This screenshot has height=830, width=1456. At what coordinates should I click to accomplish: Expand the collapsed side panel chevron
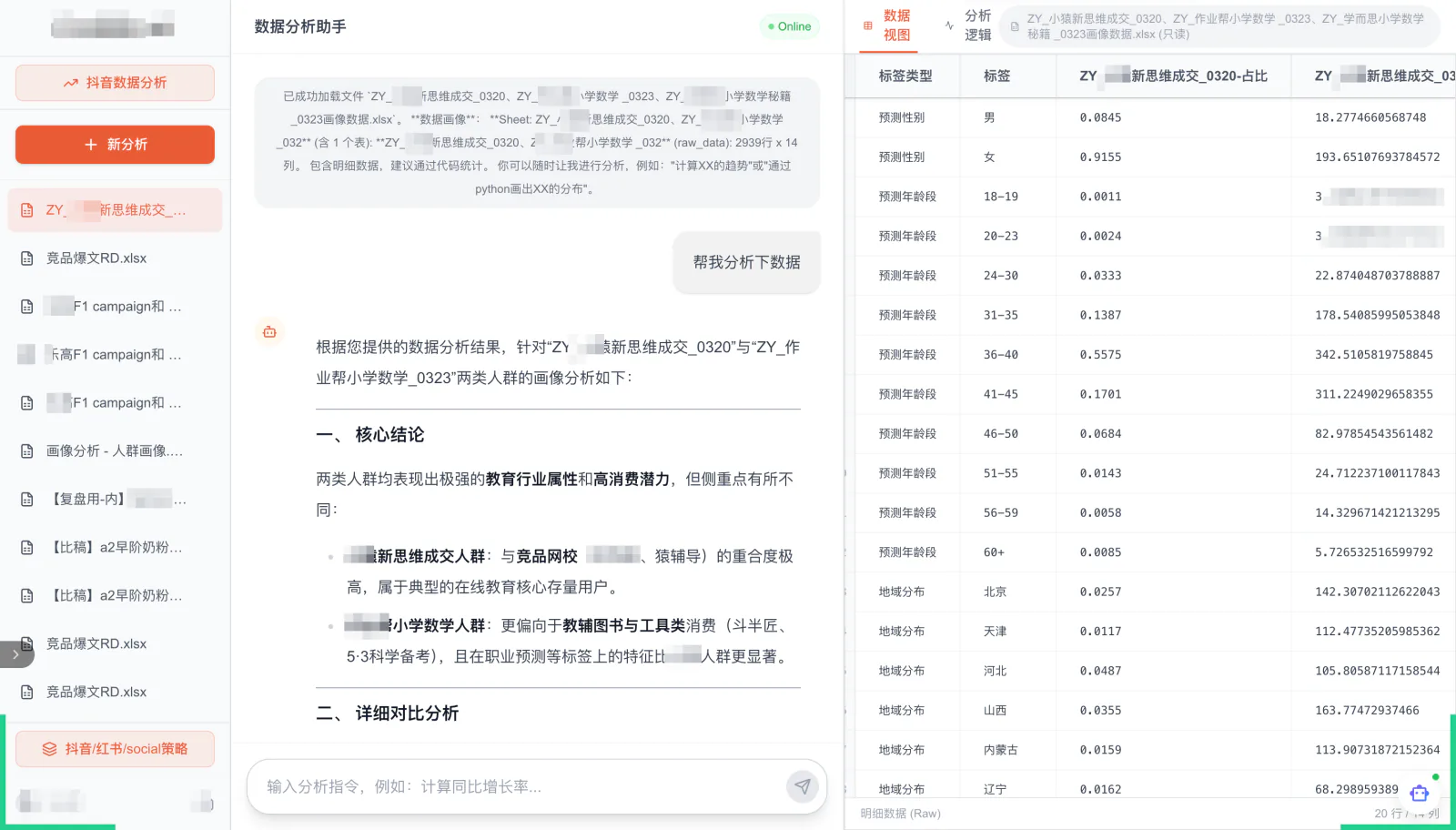pos(15,654)
